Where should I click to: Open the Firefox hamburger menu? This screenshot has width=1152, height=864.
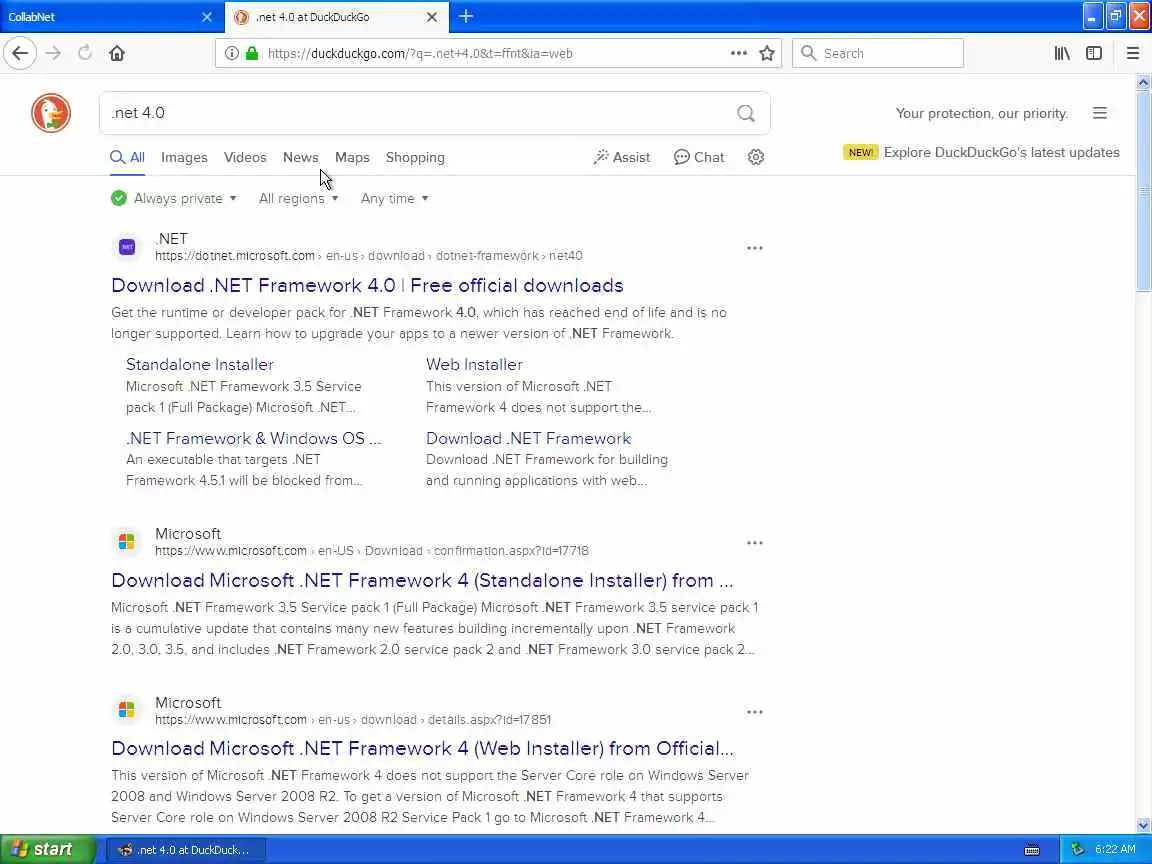(x=1132, y=53)
